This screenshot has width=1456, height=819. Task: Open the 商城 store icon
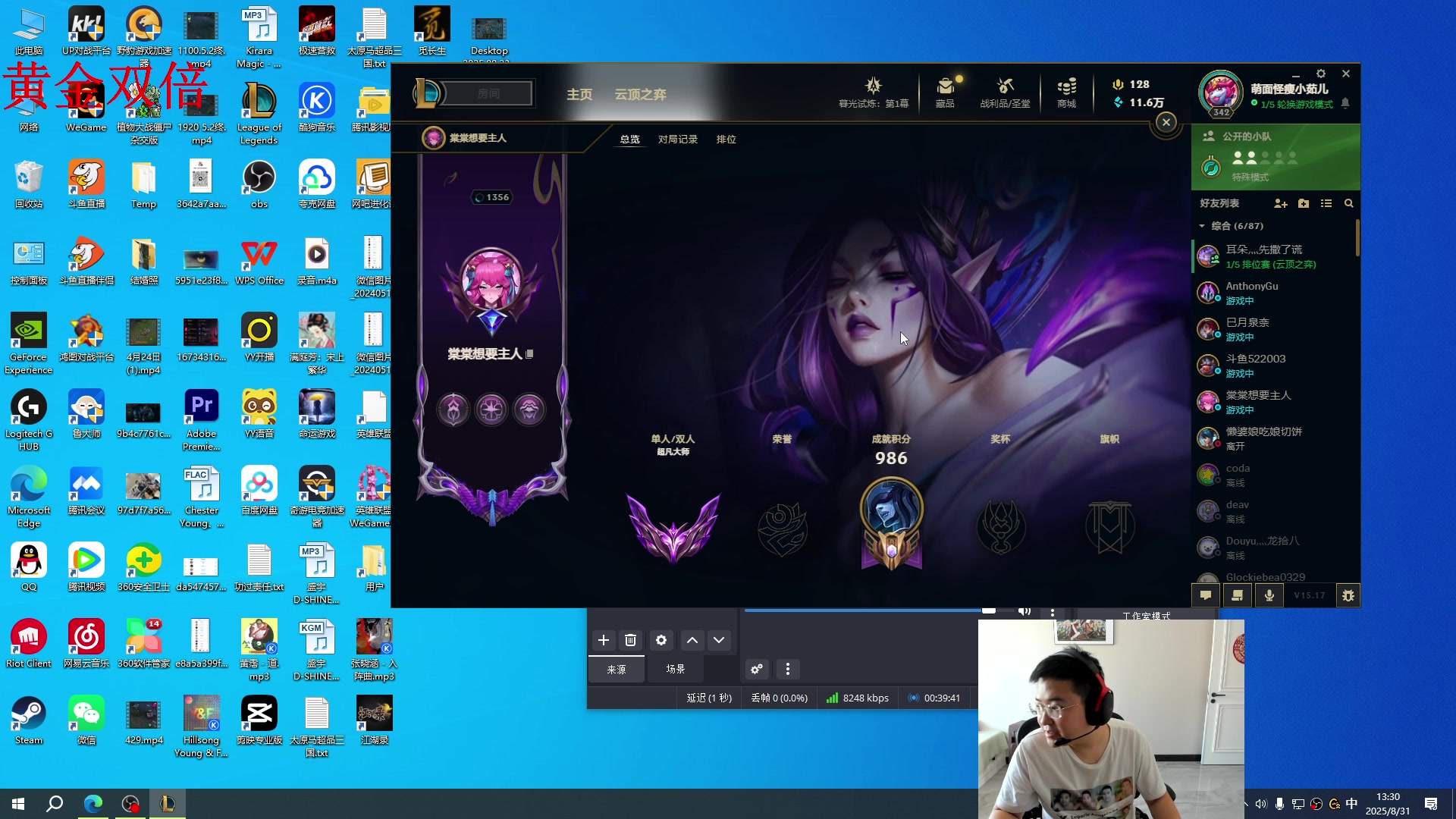point(1066,92)
